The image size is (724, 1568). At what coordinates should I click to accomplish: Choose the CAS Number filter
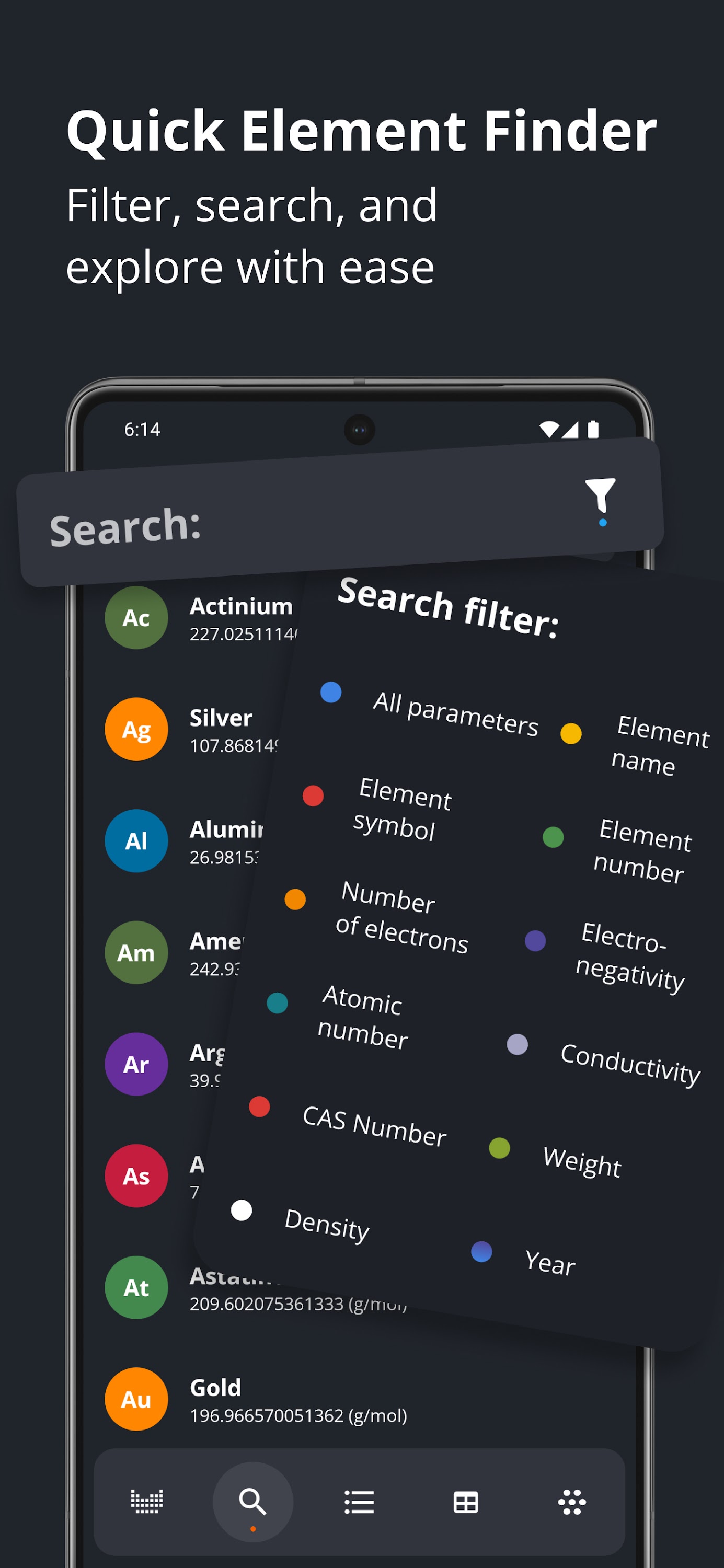[374, 1126]
